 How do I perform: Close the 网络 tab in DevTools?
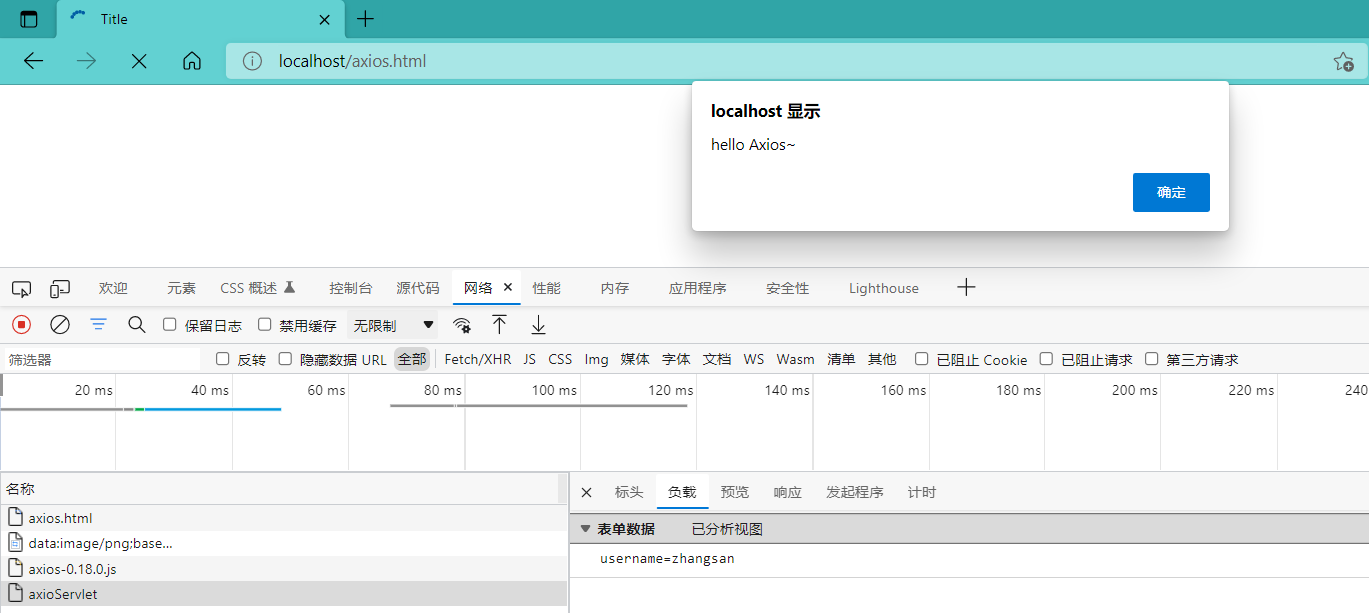(x=507, y=287)
